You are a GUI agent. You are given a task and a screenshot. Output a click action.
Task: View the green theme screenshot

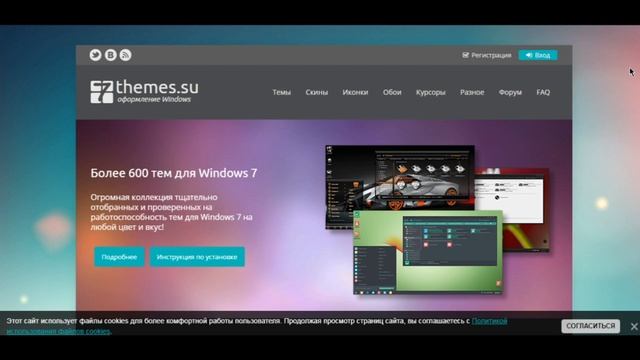coord(428,252)
